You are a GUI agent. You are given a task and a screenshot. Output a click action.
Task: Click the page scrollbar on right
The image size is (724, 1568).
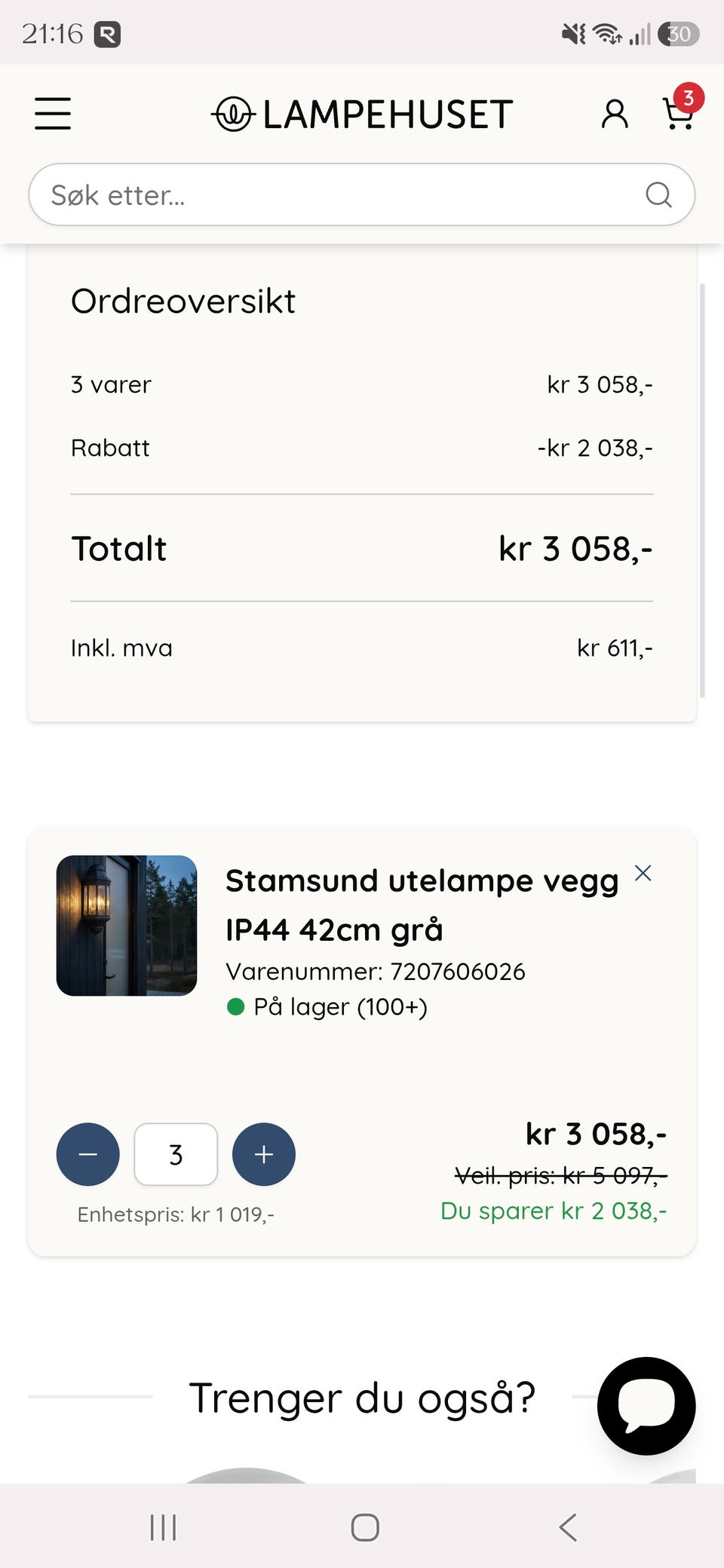[702, 490]
